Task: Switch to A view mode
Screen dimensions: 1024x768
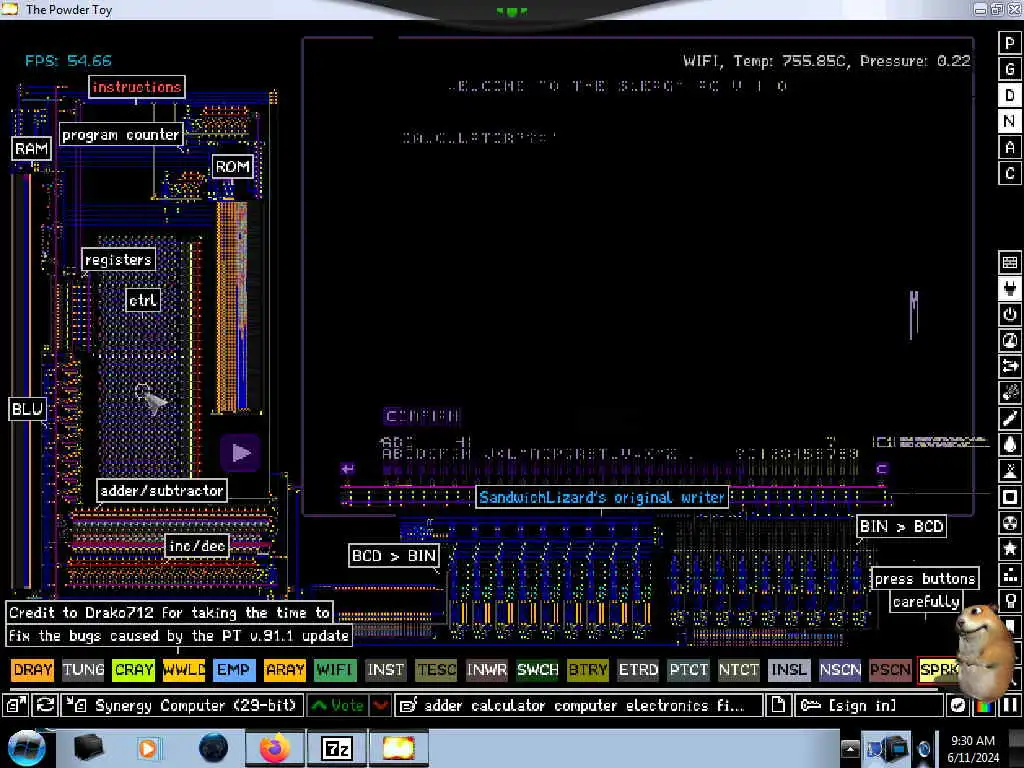Action: pos(1010,148)
